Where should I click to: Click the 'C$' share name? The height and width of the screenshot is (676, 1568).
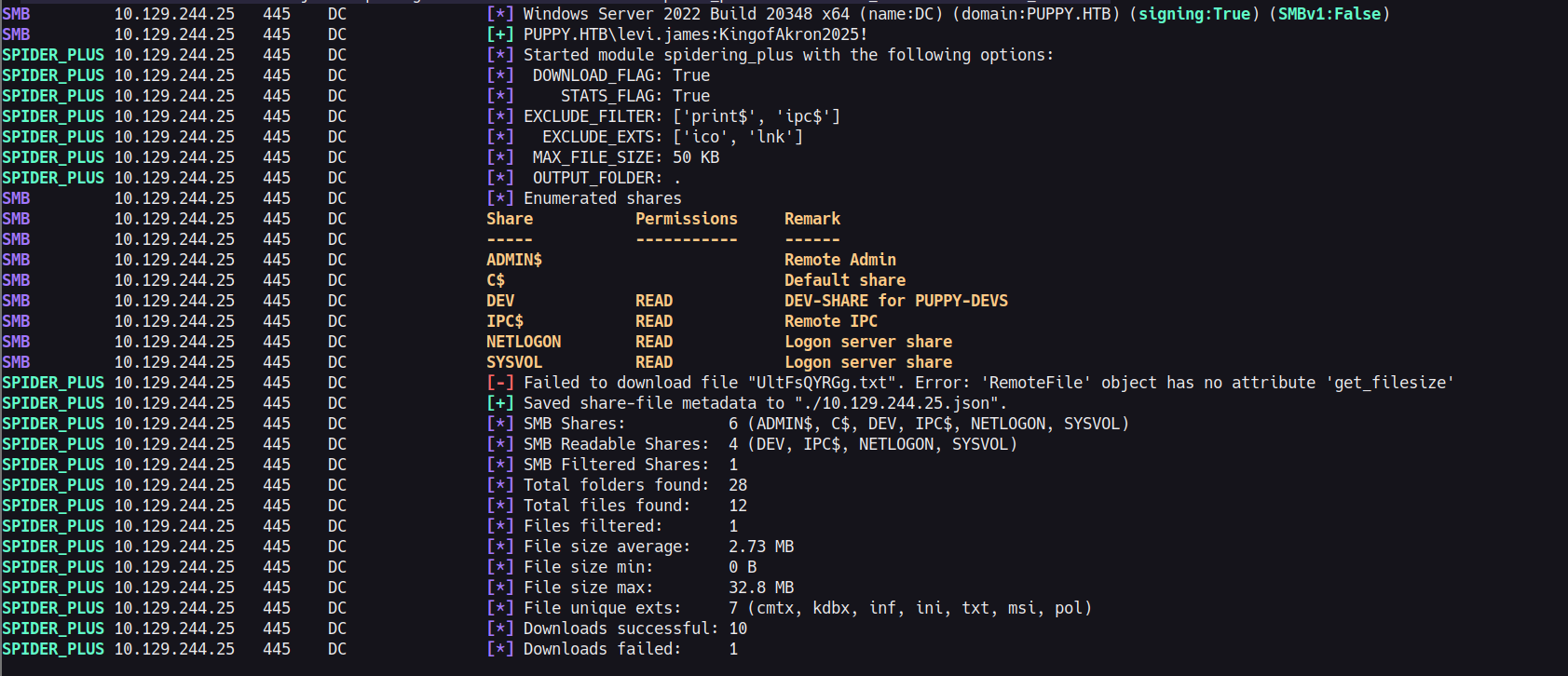[496, 280]
